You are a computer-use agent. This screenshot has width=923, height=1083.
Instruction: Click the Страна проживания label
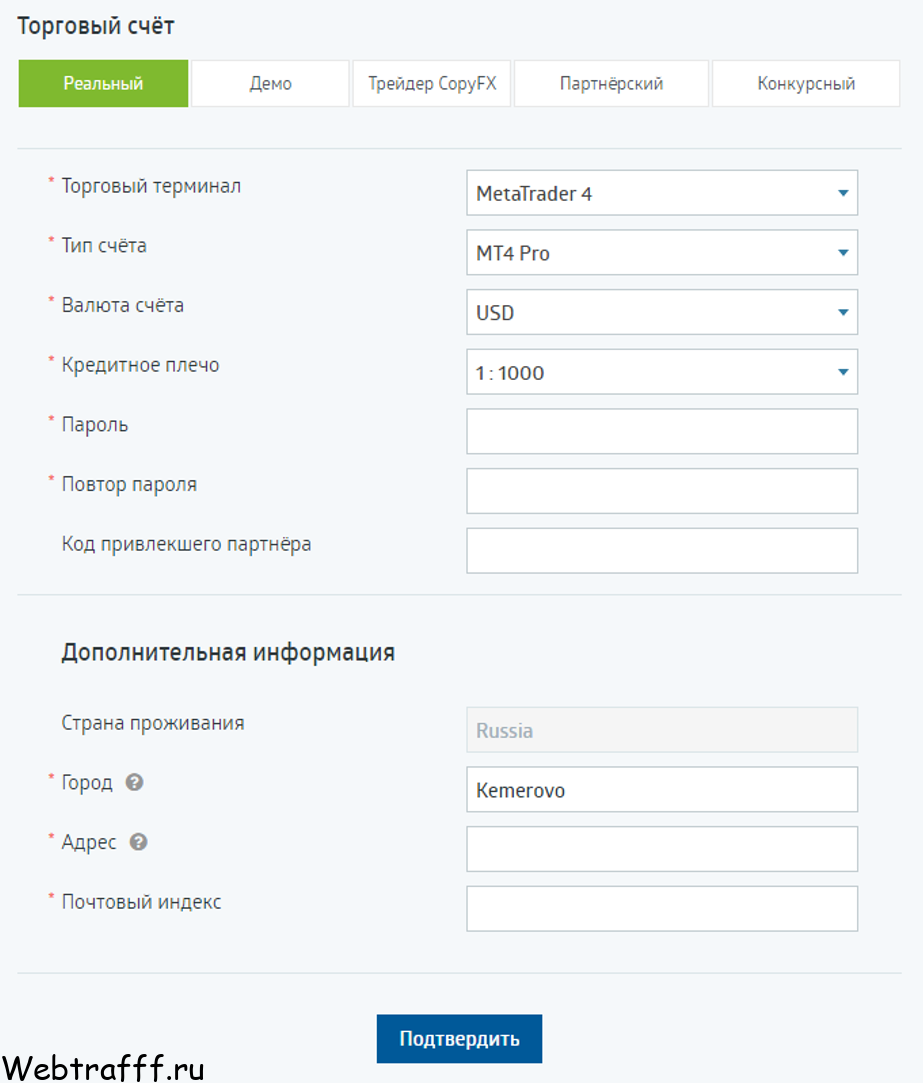click(x=153, y=723)
